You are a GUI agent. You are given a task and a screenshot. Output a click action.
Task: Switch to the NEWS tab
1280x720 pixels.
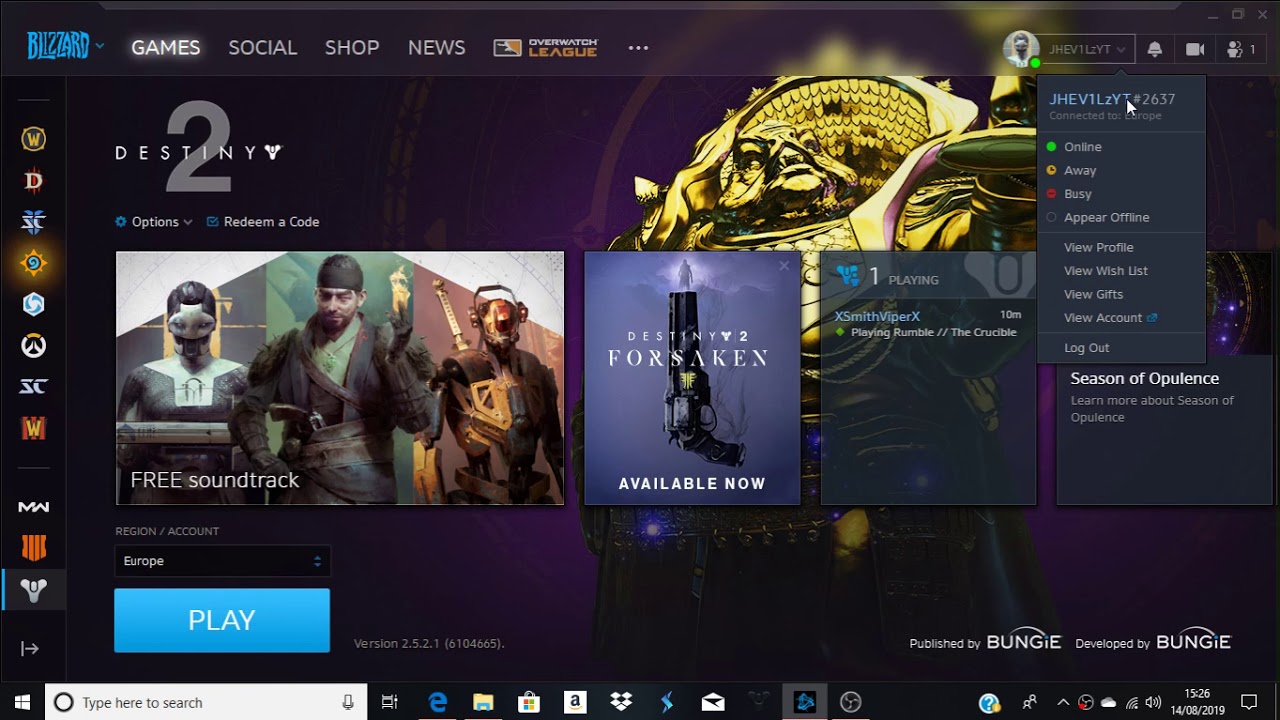(x=436, y=48)
